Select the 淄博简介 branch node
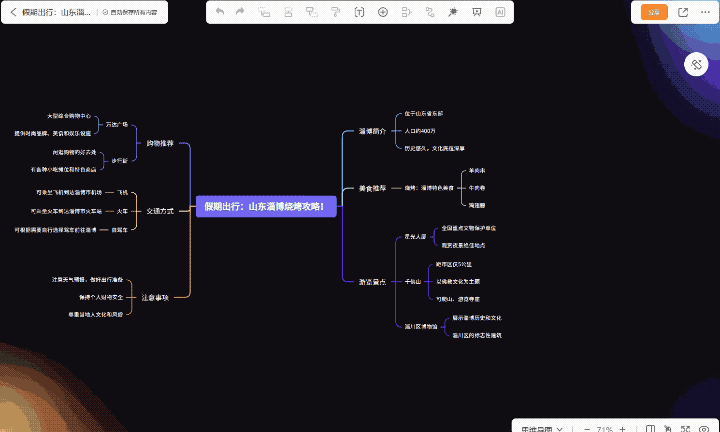Screen dimensions: 720x432 pos(372,131)
